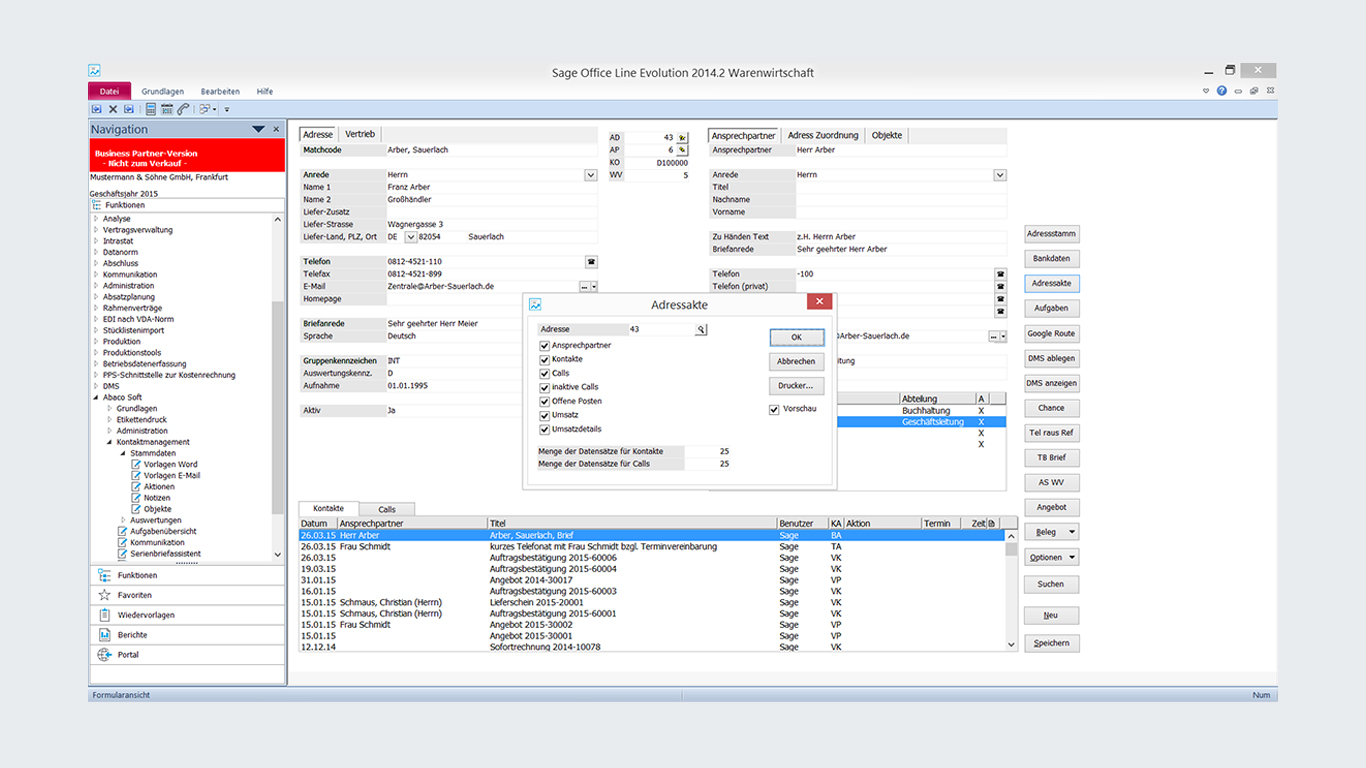Open the toolbar customize arrow
The image size is (1366, 768).
[227, 110]
